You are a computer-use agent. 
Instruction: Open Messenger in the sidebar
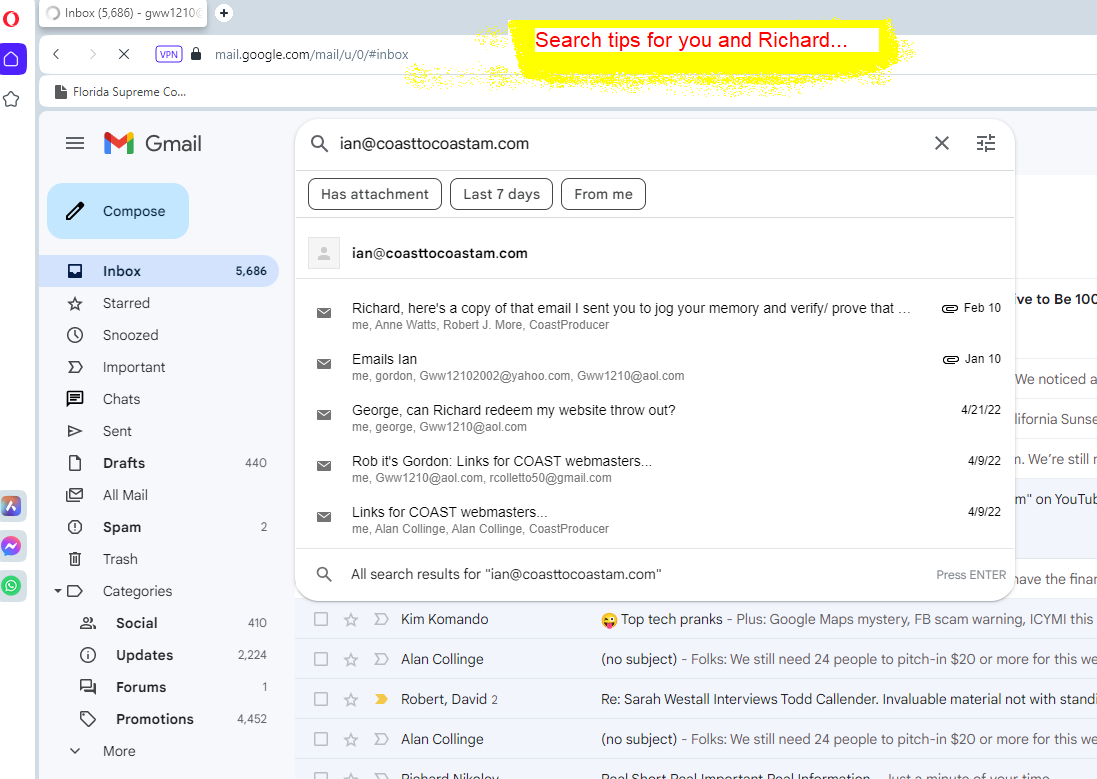pos(11,546)
